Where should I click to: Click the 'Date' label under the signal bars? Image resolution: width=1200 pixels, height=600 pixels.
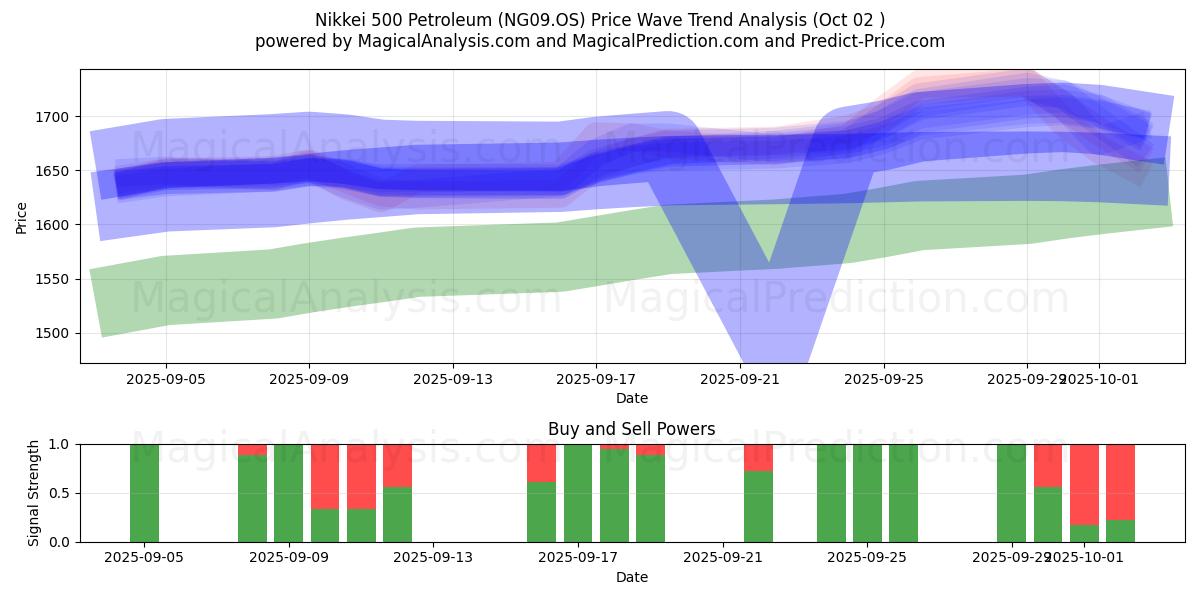(x=631, y=577)
